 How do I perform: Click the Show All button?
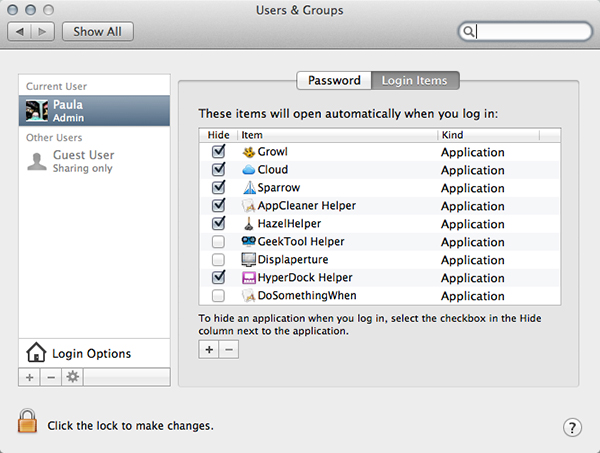click(x=98, y=31)
